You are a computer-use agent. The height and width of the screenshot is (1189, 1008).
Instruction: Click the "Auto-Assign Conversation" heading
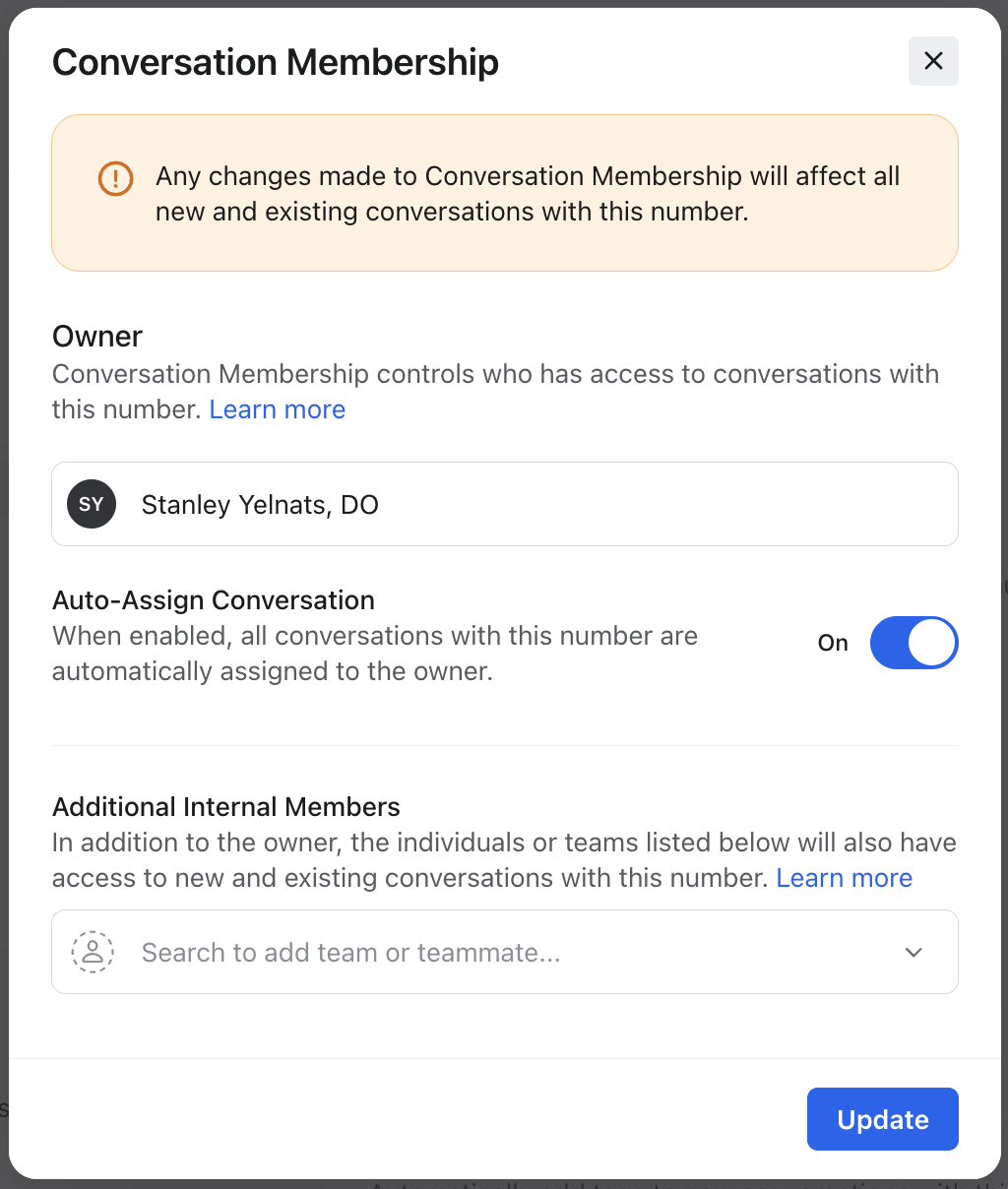(x=214, y=600)
